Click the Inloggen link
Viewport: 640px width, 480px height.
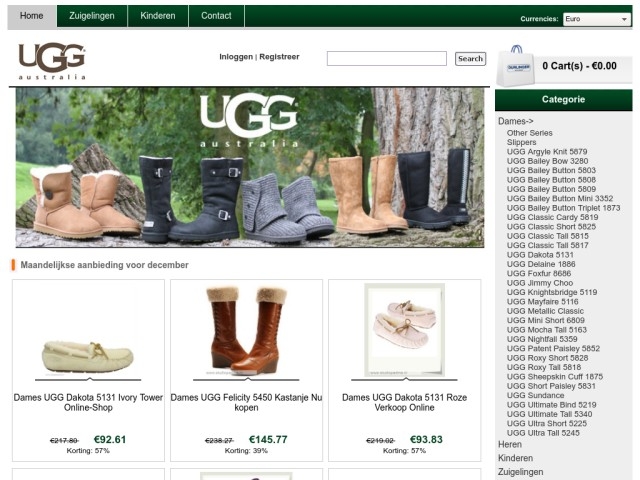tap(236, 57)
